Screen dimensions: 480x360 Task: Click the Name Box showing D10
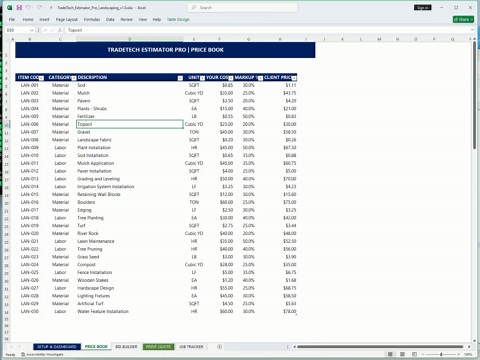pos(17,30)
